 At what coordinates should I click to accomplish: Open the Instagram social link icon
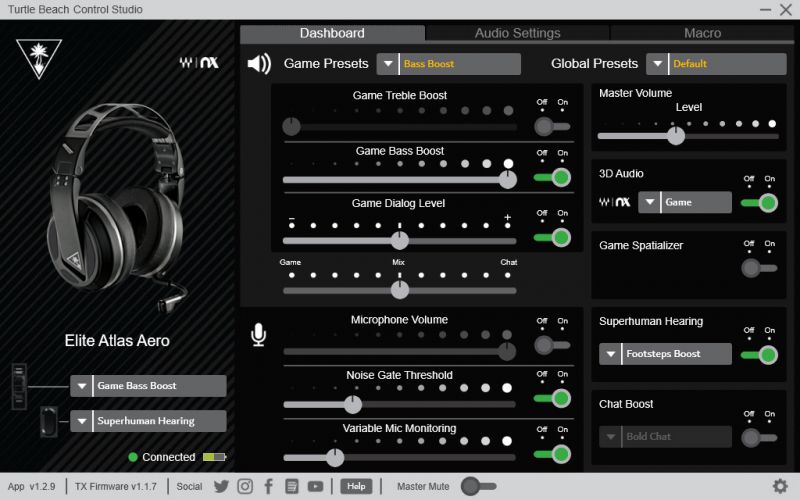click(245, 486)
